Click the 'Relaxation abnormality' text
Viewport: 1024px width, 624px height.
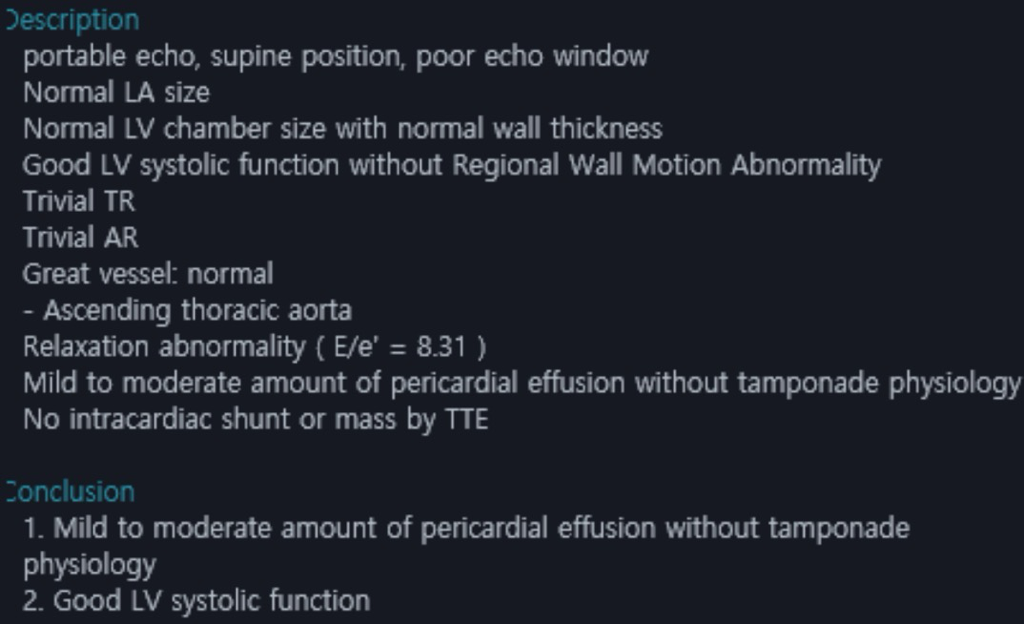164,347
